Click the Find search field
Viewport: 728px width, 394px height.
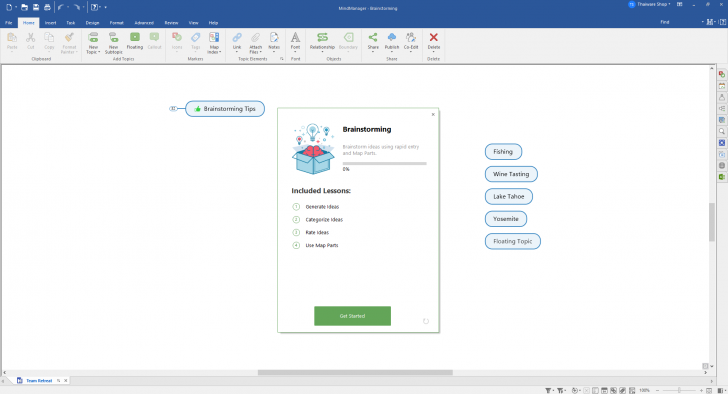tap(678, 22)
